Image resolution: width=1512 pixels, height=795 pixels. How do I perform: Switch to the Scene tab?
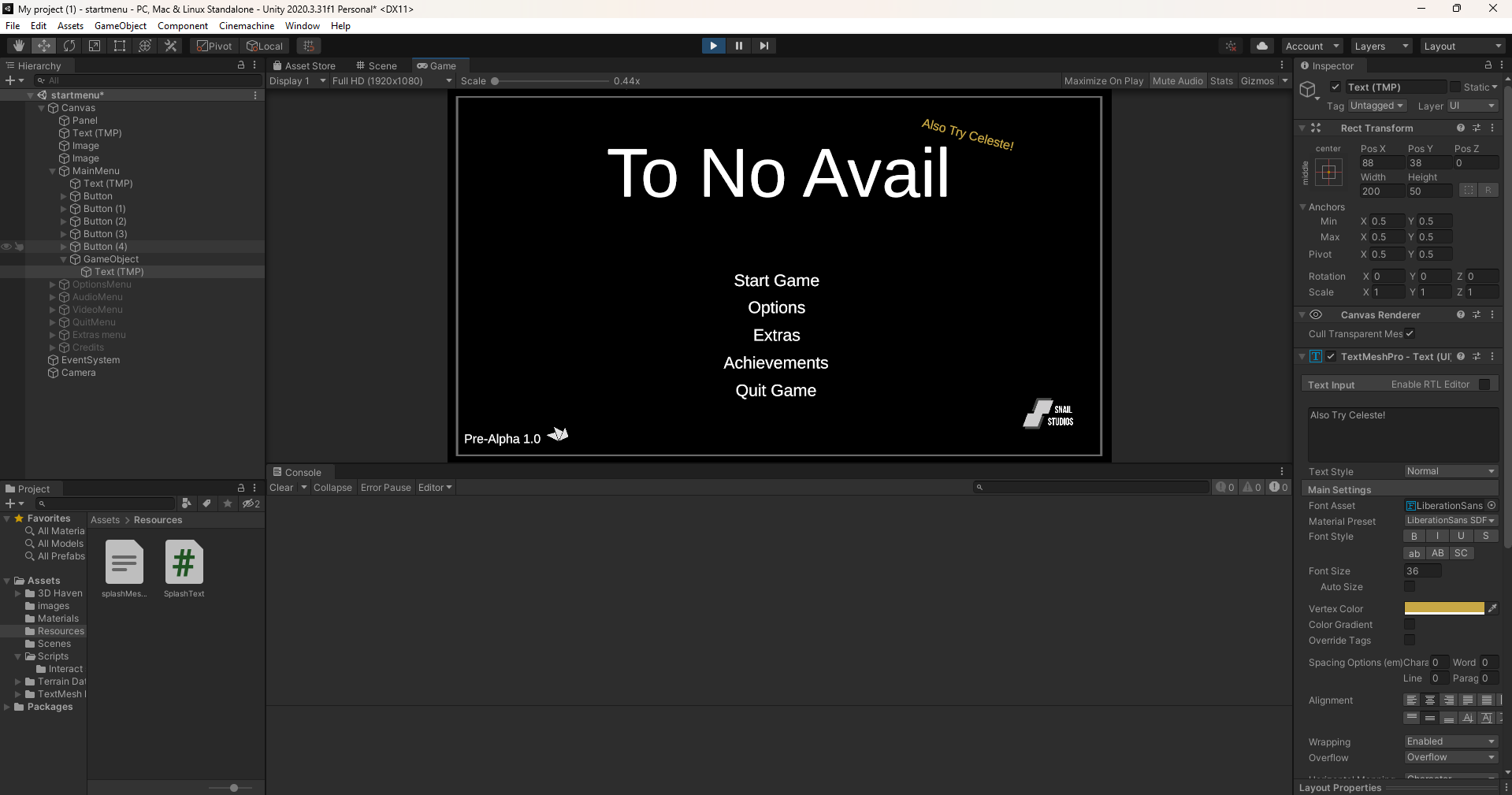tap(377, 66)
